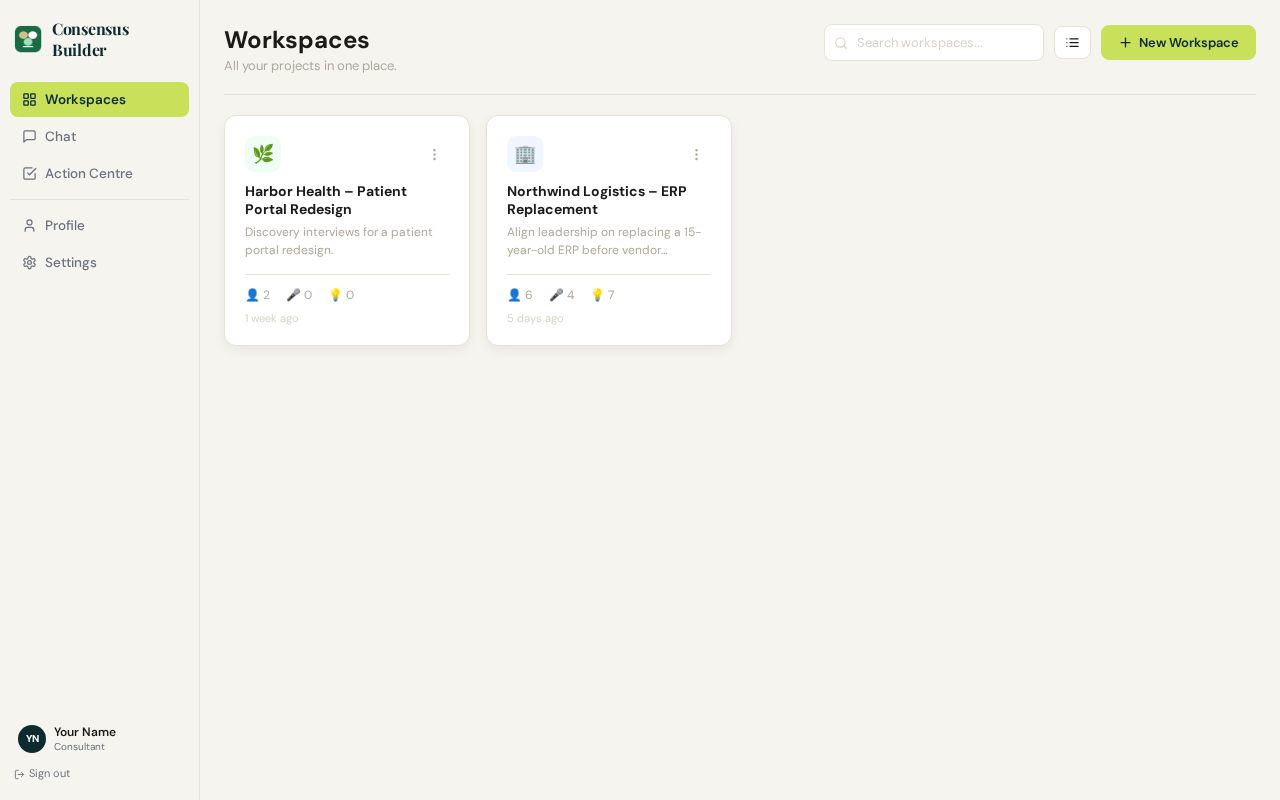Click the "Workspaces" page heading
Image resolution: width=1280 pixels, height=800 pixels.
tap(297, 40)
